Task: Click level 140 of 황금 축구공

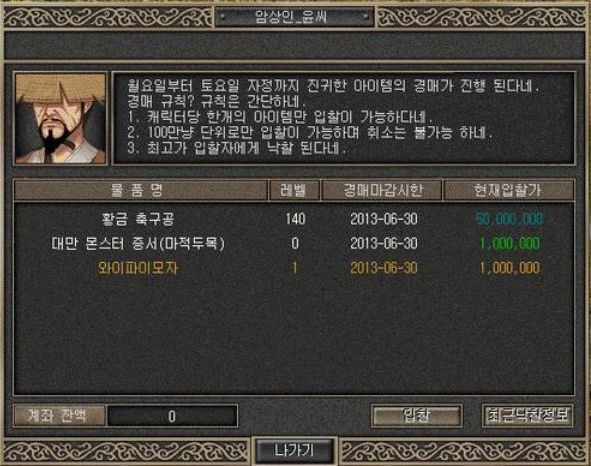Action: (295, 219)
